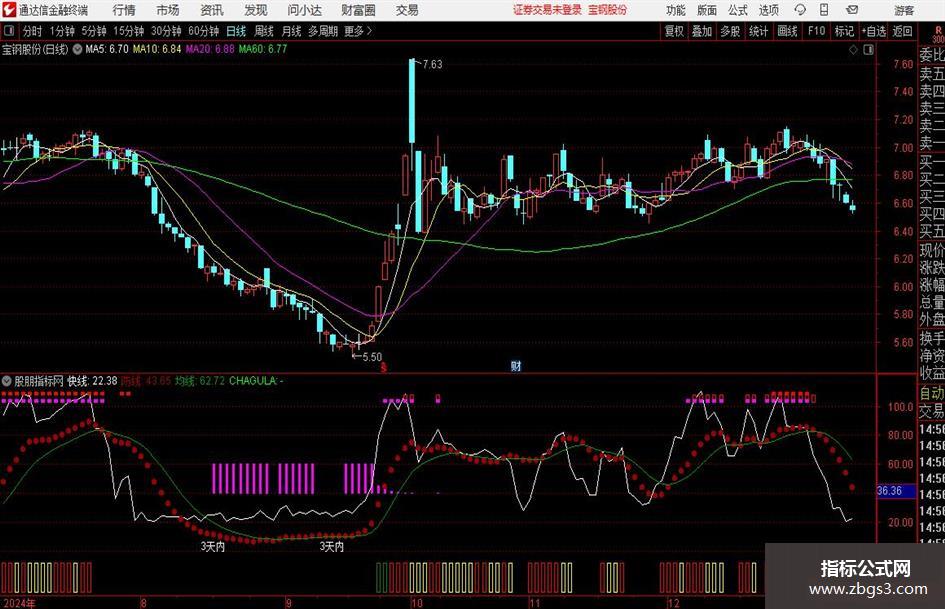Switch to 5分钟 chart period

tap(93, 31)
